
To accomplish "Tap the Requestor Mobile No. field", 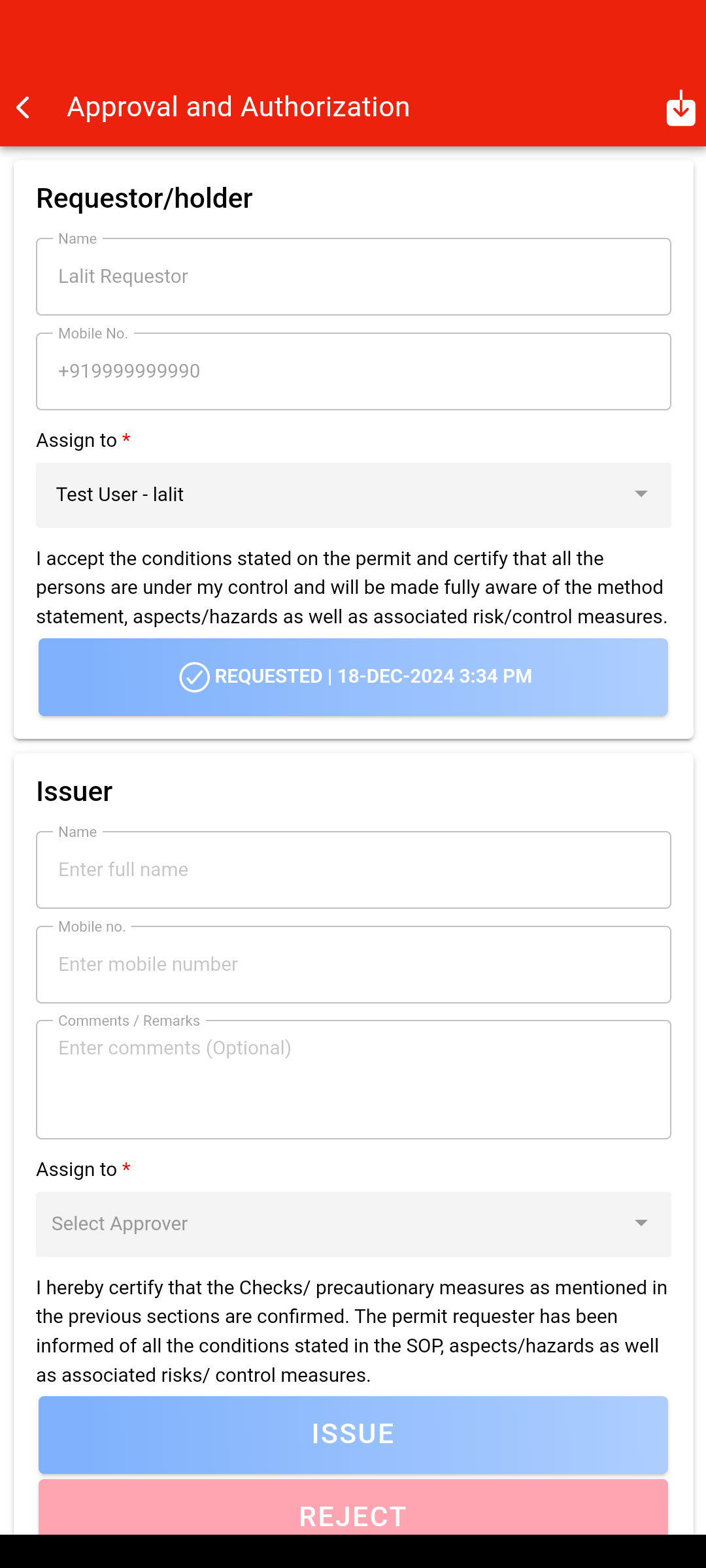I will coord(353,372).
